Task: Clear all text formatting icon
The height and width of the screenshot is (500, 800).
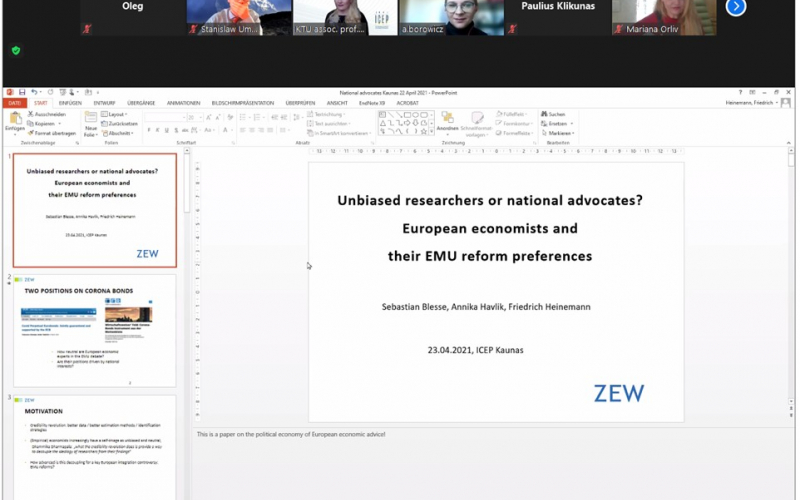Action: tap(230, 117)
